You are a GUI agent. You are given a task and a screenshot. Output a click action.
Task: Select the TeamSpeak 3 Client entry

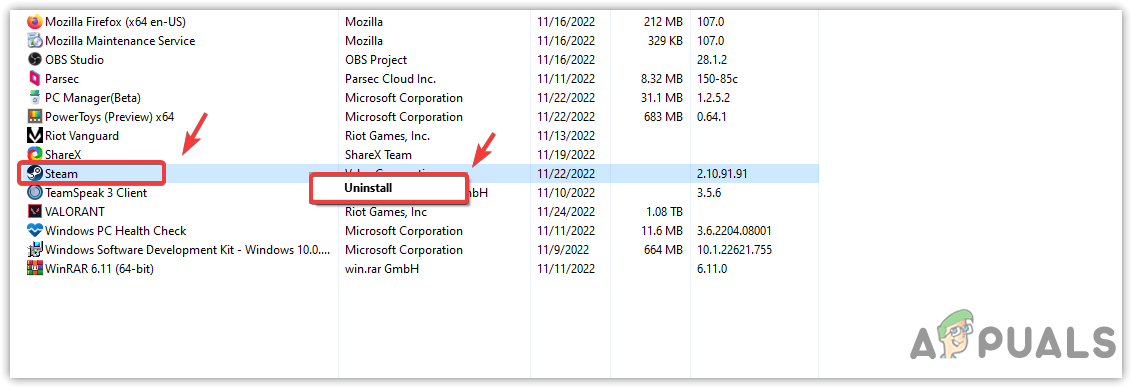[x=96, y=193]
